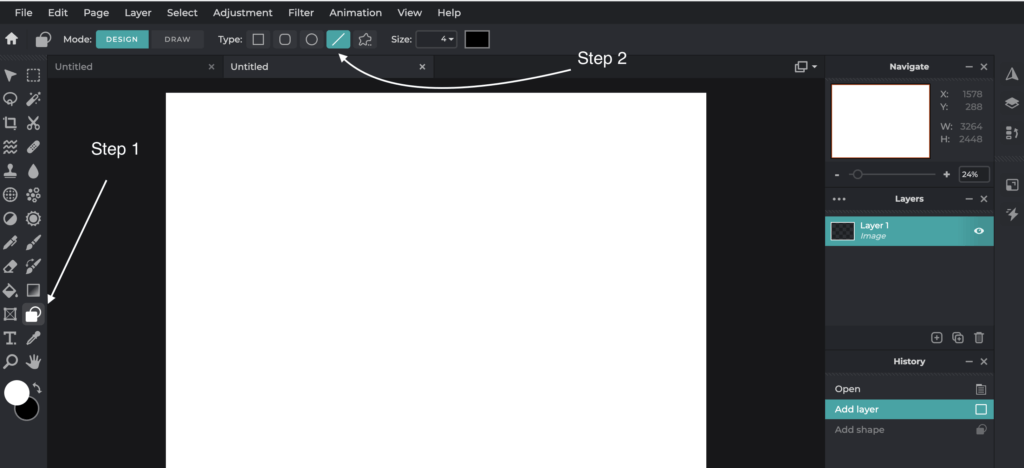The image size is (1024, 468).
Task: Switch to the inactive Untitled tab
Action: click(135, 67)
